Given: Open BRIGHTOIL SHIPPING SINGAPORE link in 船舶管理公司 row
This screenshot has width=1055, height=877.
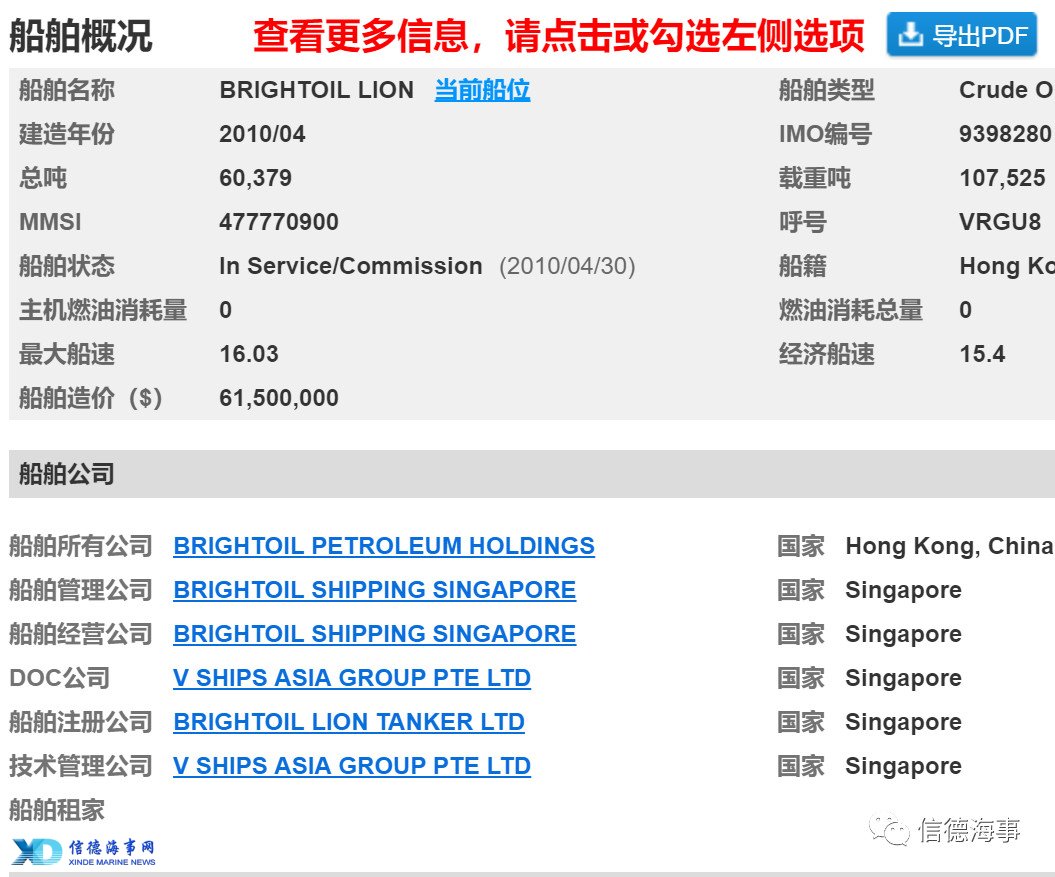Looking at the screenshot, I should click(374, 590).
